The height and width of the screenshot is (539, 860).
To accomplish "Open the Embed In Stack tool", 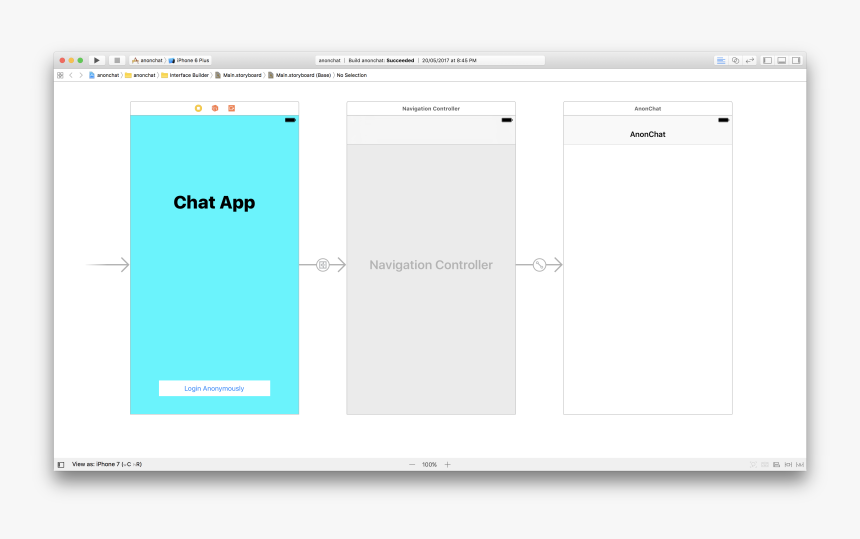I will coord(765,464).
